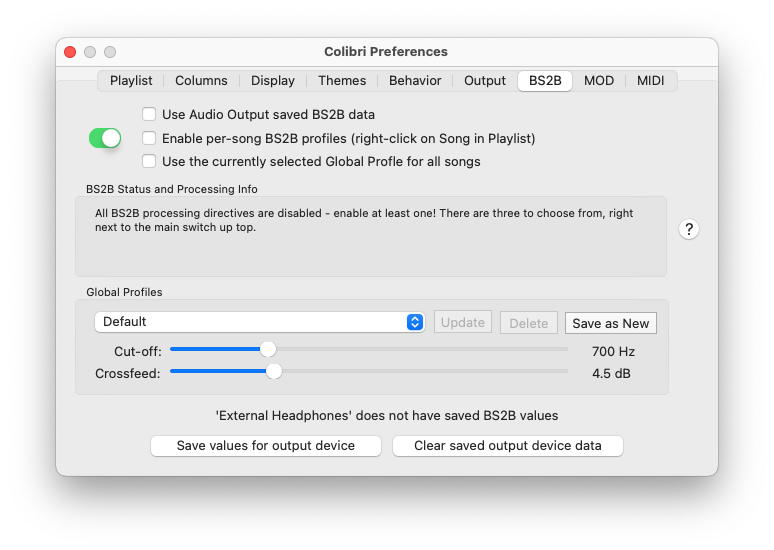Tick Use currently selected Global Profile checkbox
774x550 pixels.
(x=149, y=161)
